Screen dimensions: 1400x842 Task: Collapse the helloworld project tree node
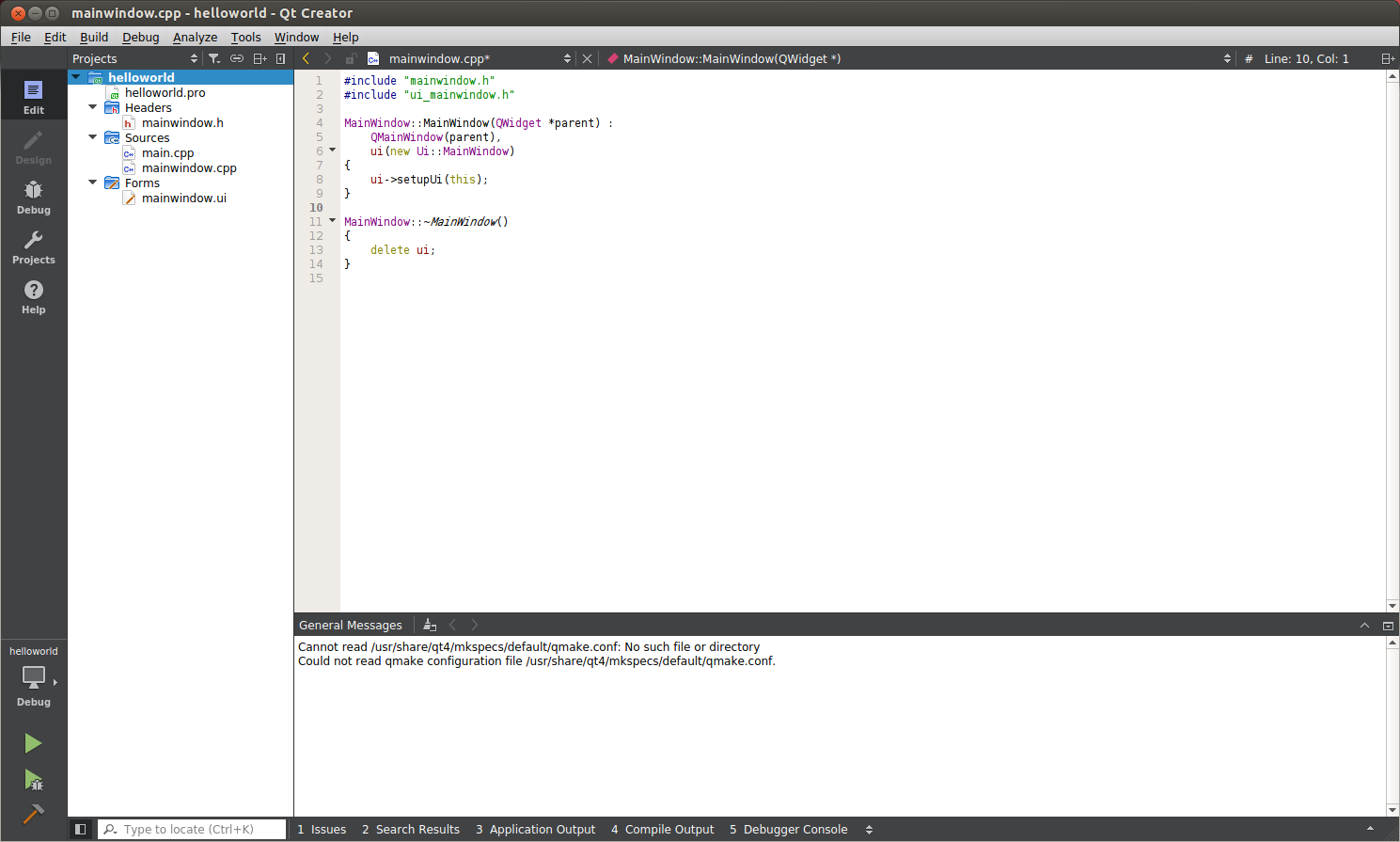(x=76, y=77)
